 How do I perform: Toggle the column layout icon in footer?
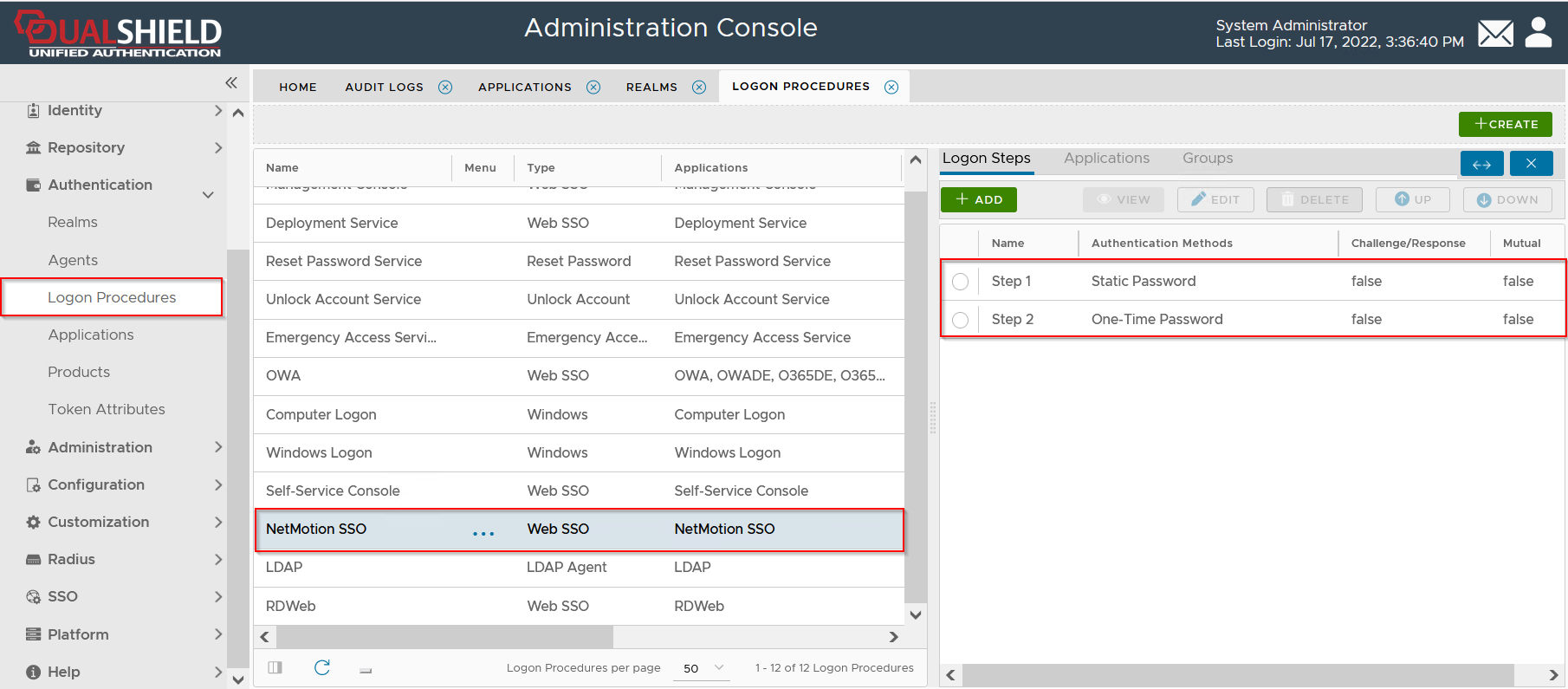(275, 667)
